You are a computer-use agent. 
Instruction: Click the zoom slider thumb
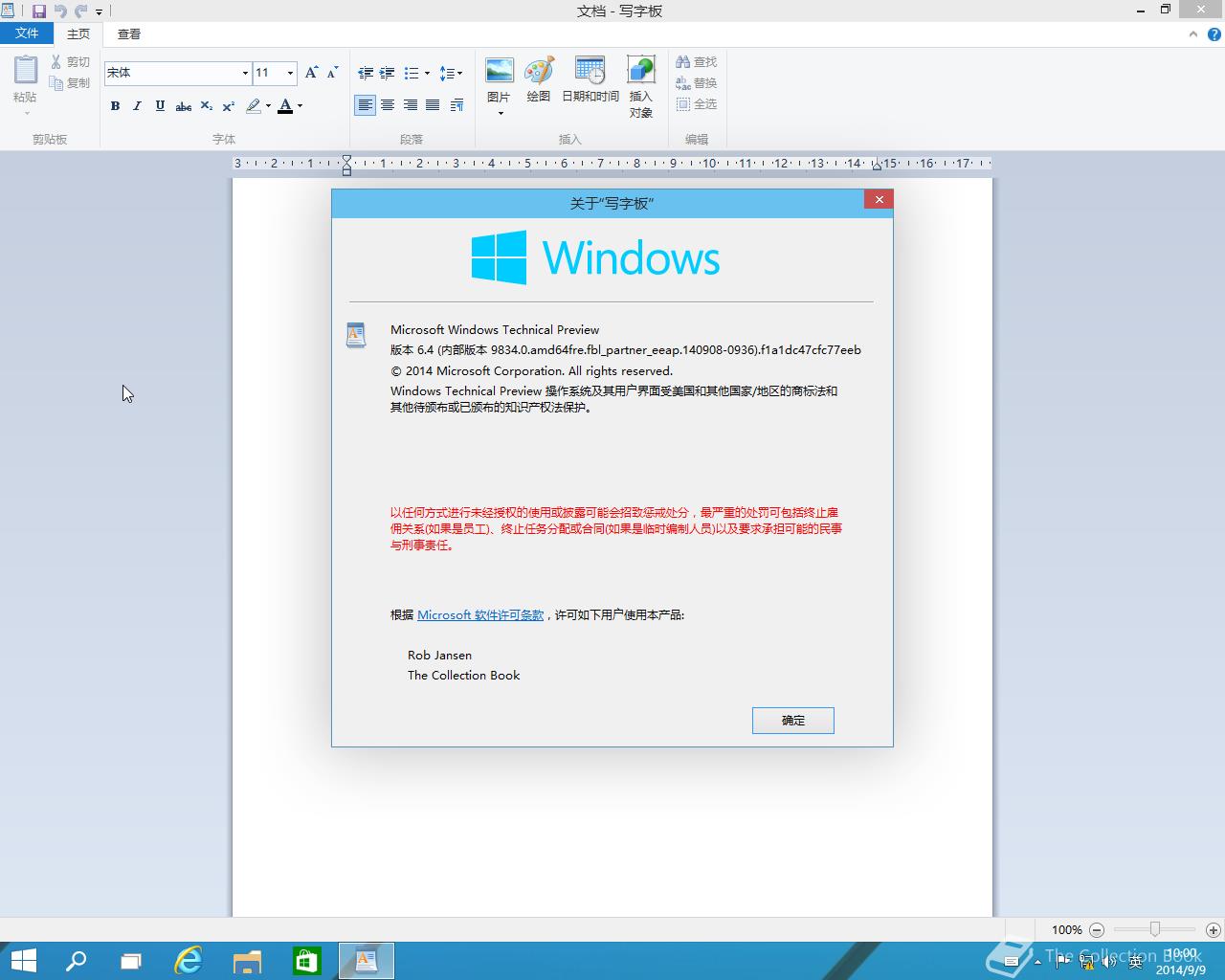pyautogui.click(x=1155, y=929)
